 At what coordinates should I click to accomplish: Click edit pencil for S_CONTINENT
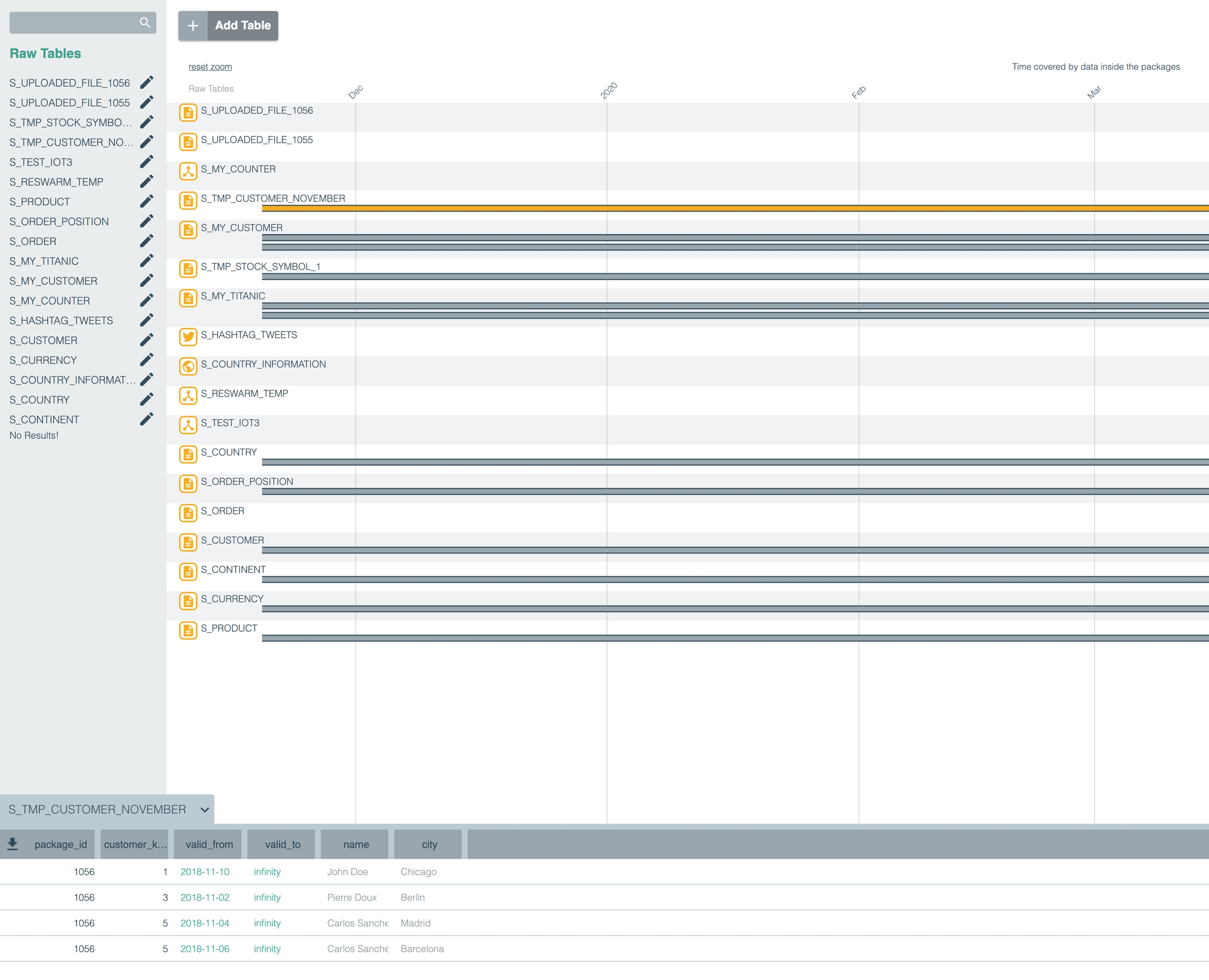(x=147, y=419)
